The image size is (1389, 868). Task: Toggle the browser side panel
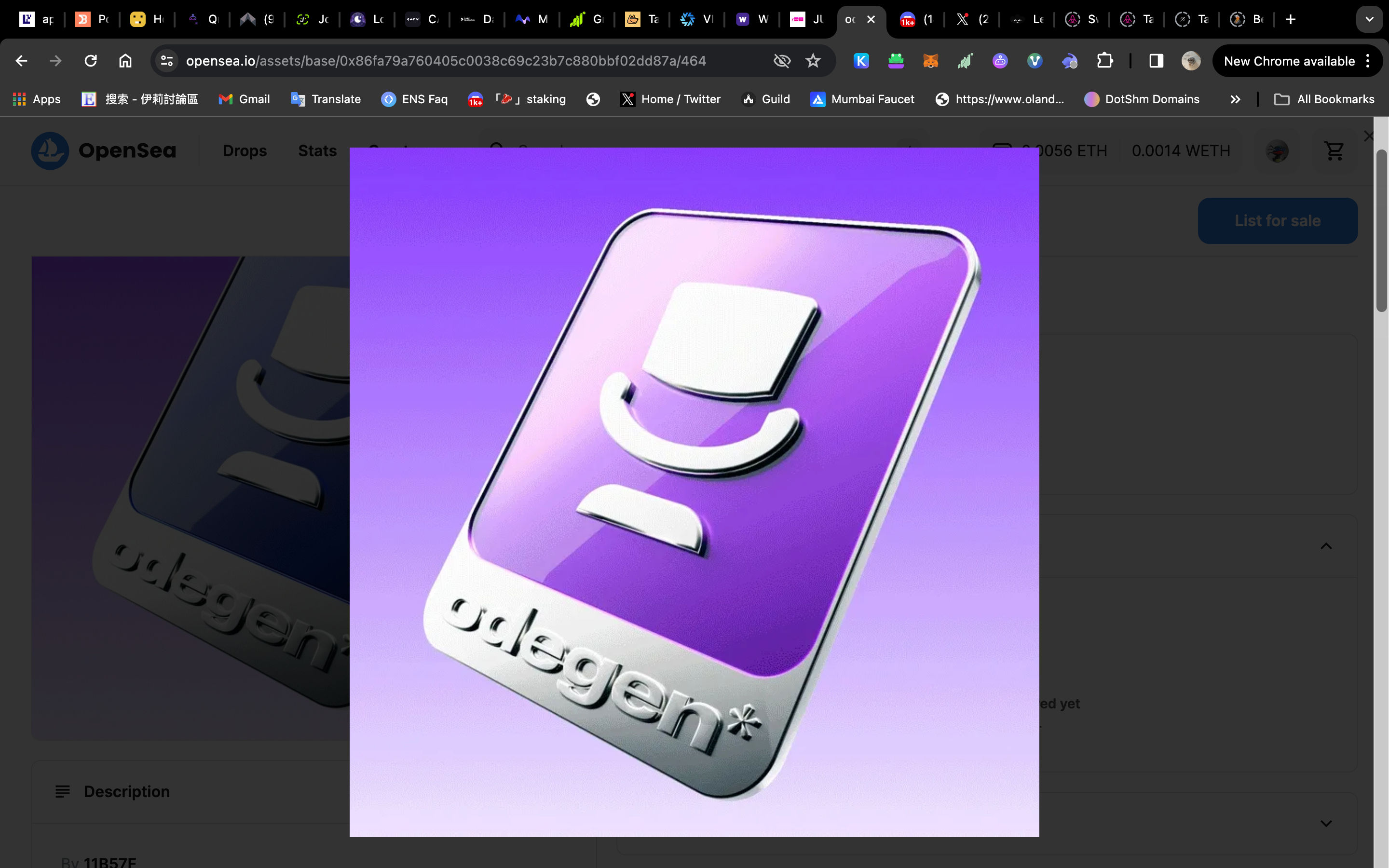(x=1156, y=61)
